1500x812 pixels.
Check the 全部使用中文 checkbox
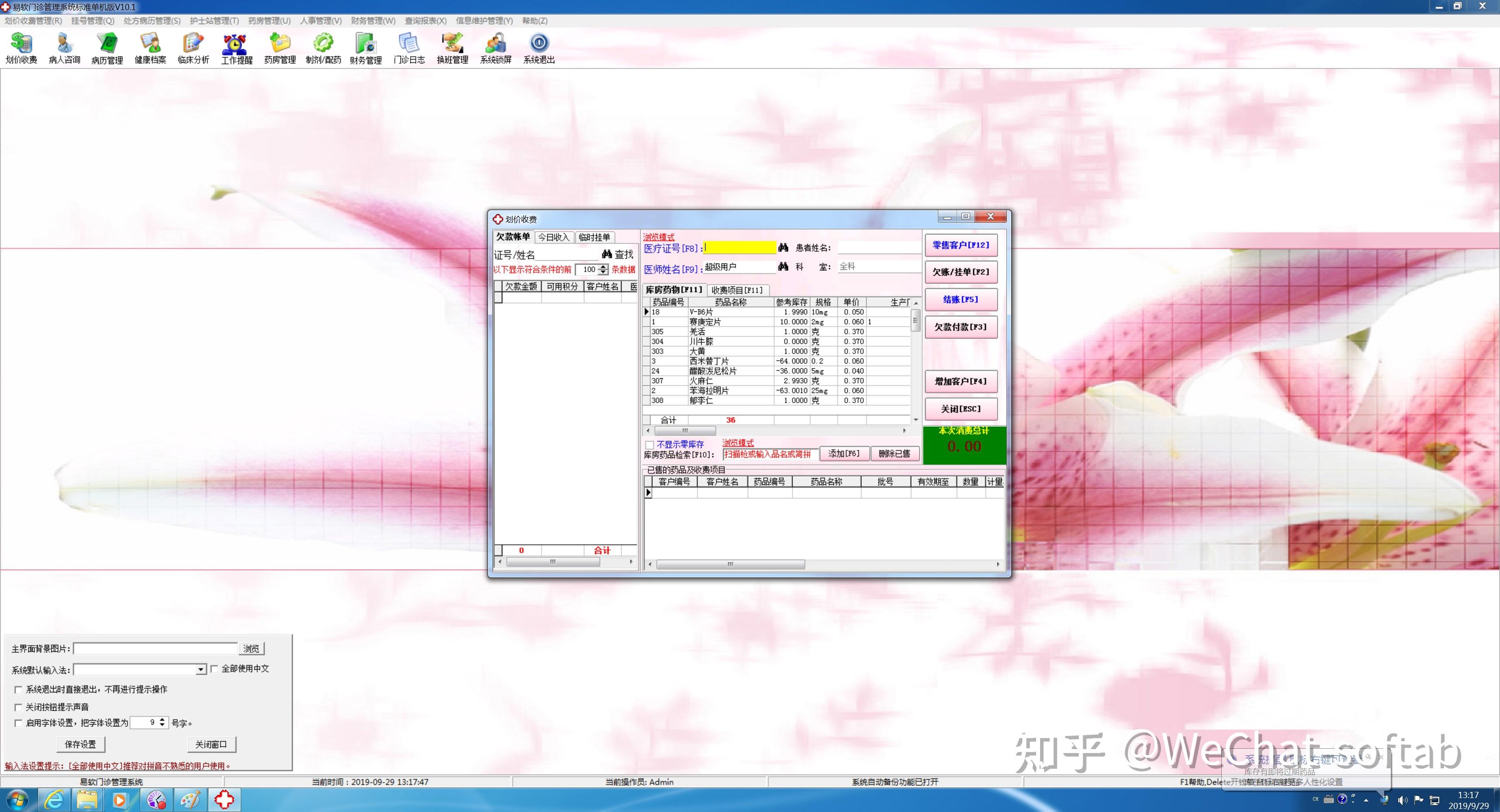pyautogui.click(x=215, y=669)
